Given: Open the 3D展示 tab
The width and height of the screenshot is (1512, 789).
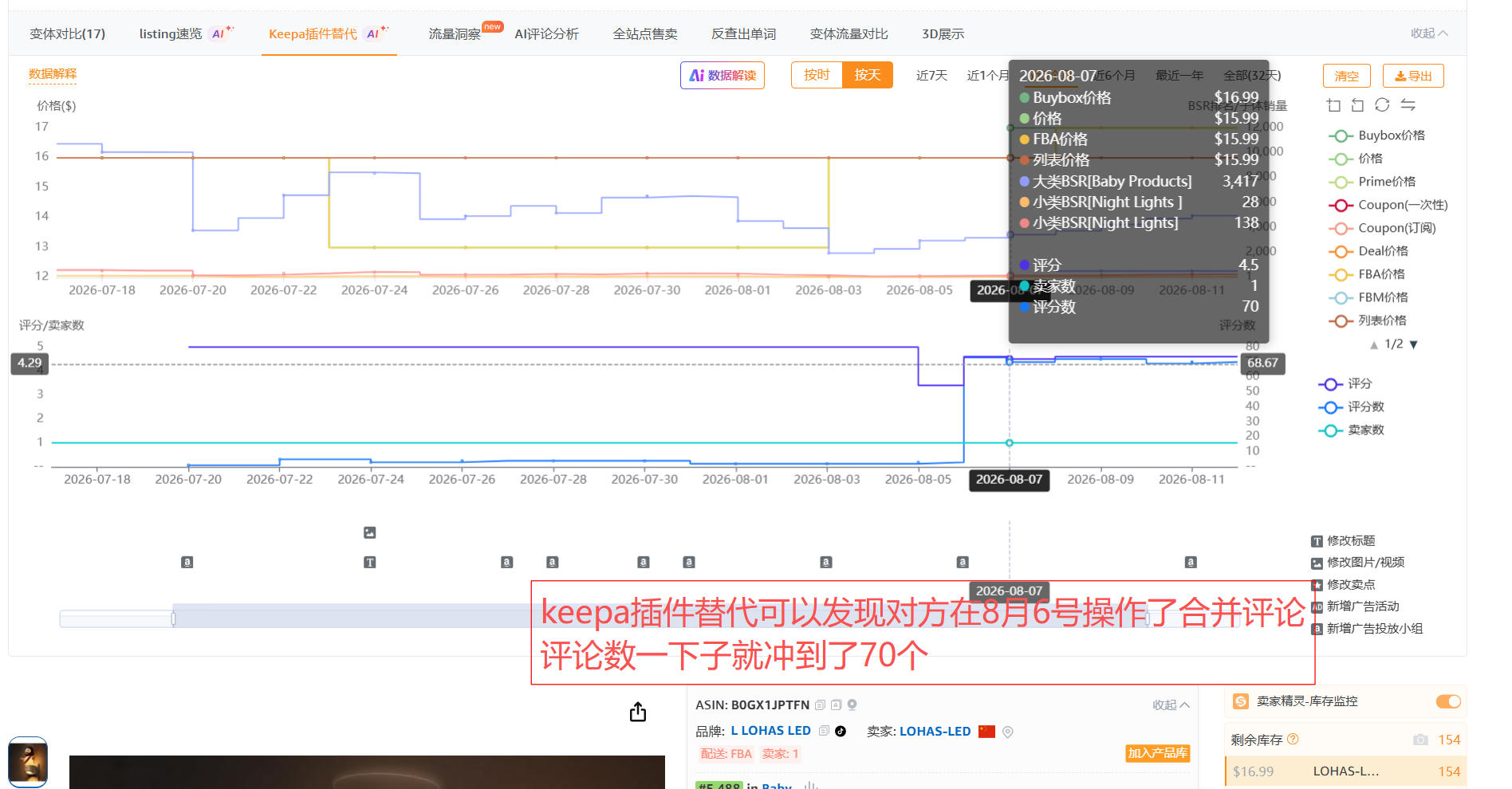Looking at the screenshot, I should coord(943,33).
